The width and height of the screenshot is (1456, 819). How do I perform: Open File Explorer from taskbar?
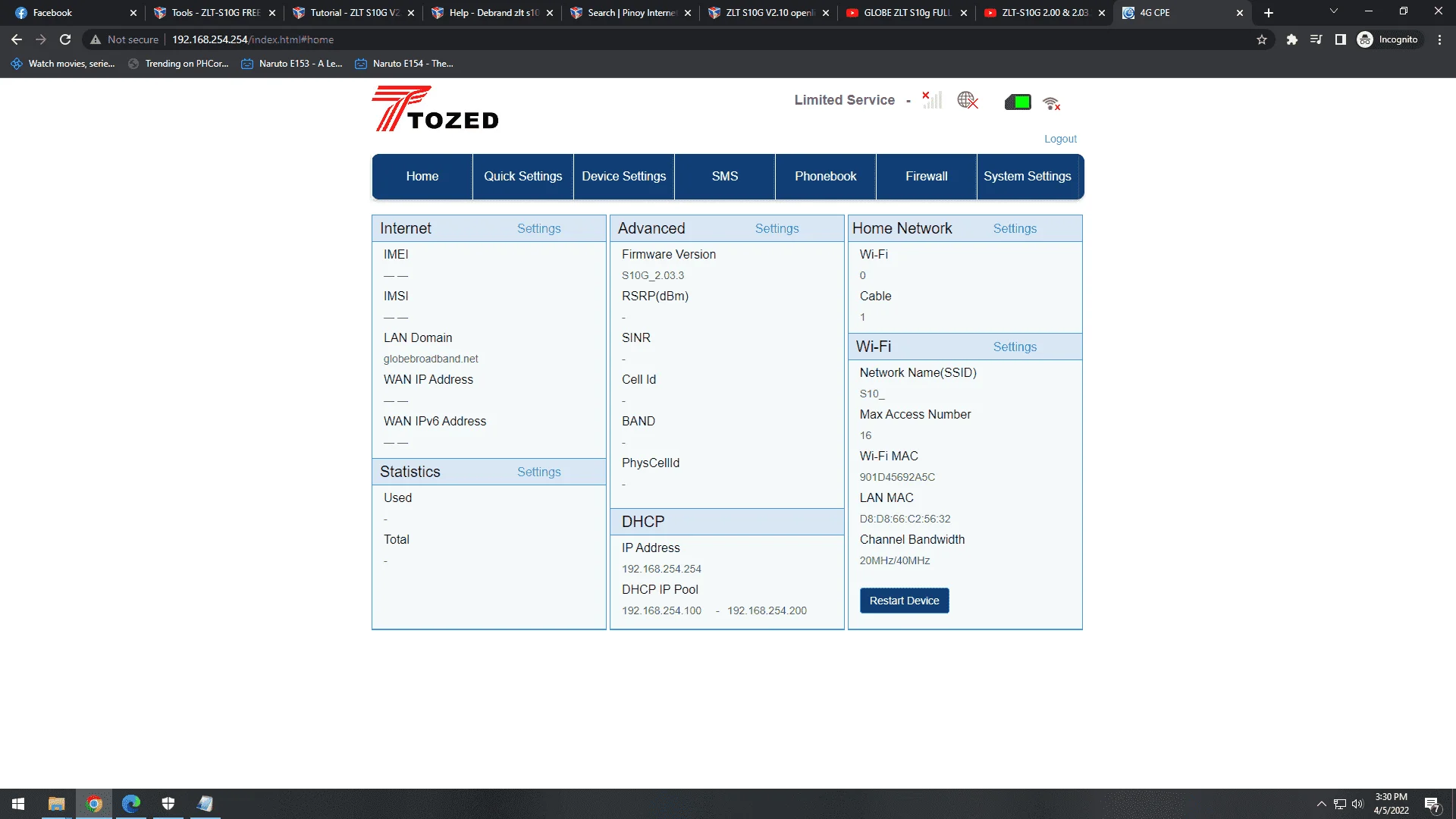56,804
